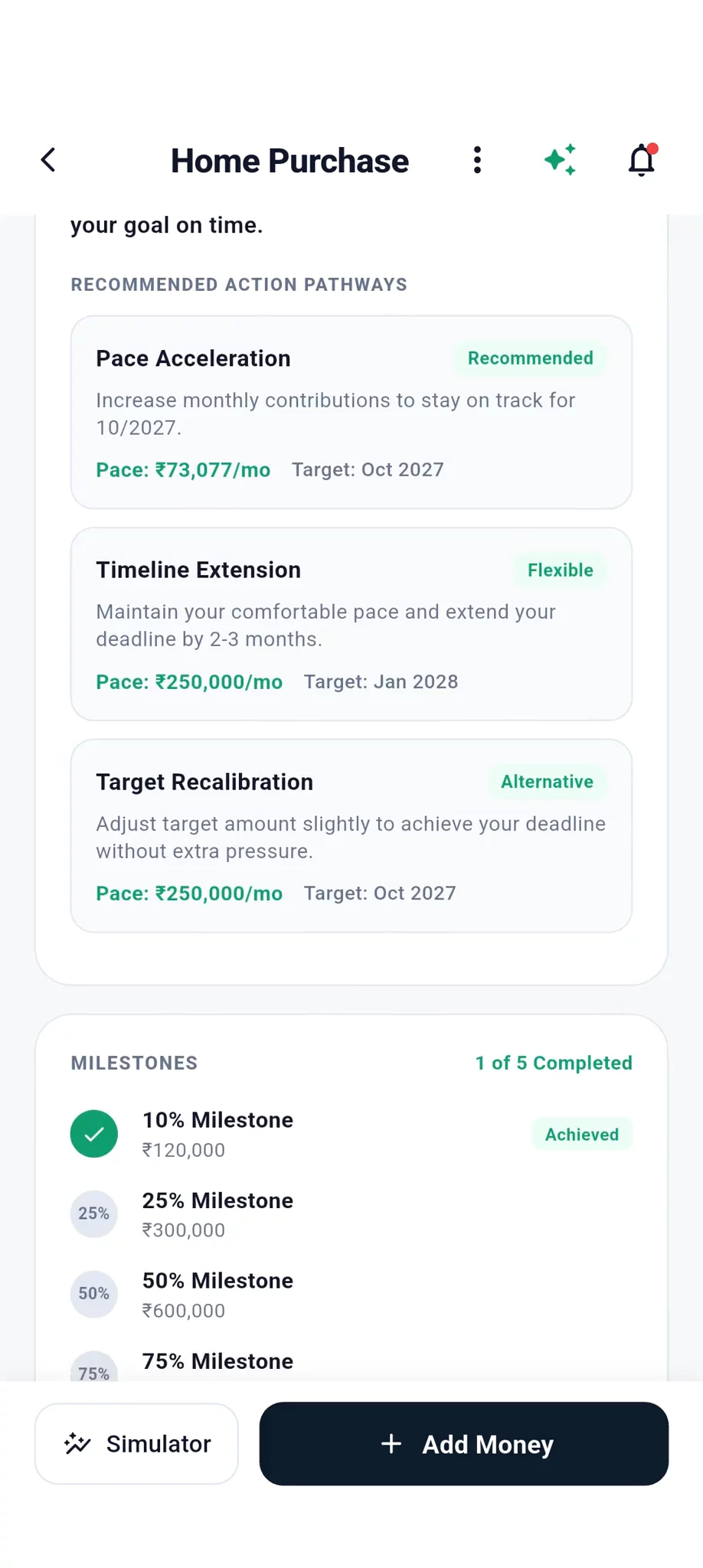Open the Simulator
The image size is (703, 1568).
pos(136,1444)
